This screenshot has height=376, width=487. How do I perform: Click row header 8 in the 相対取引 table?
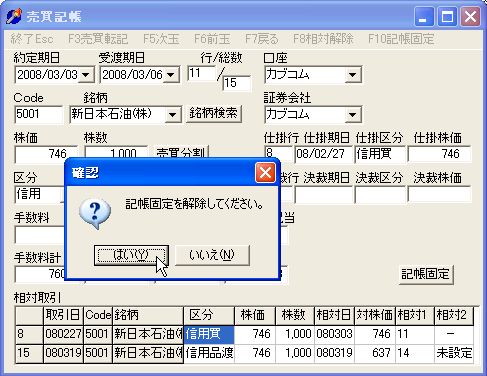pos(29,334)
